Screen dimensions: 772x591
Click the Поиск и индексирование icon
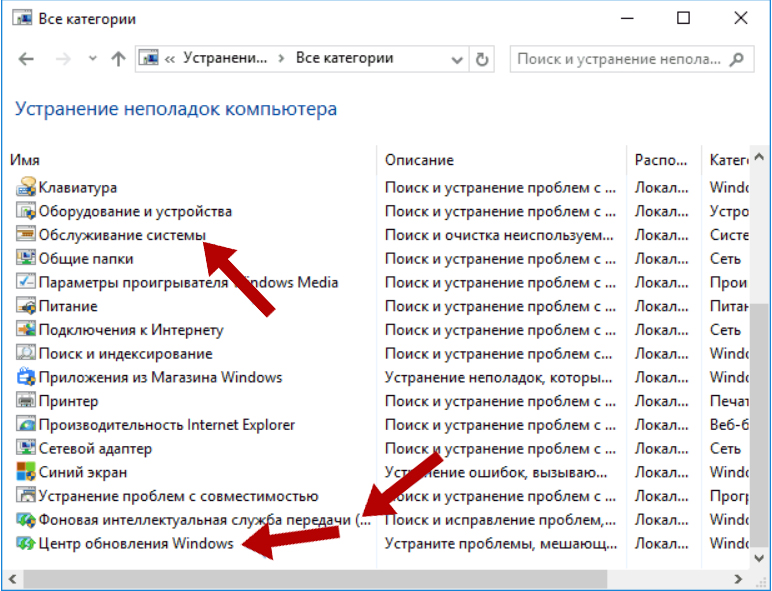pos(26,353)
